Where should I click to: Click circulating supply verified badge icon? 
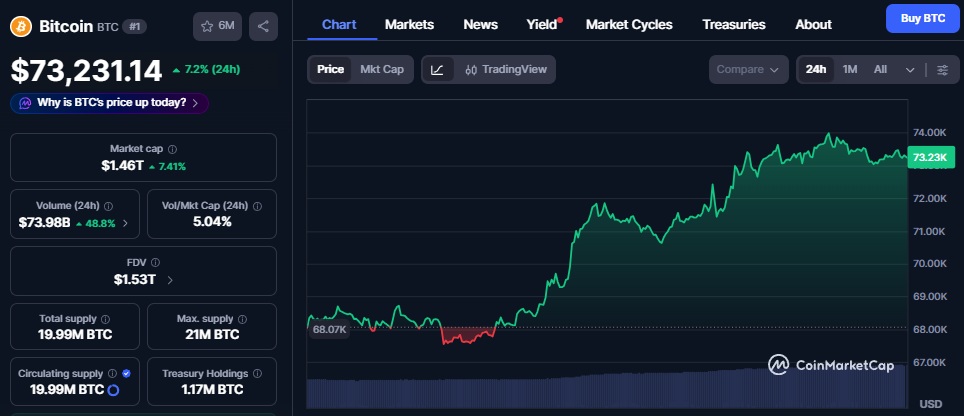click(125, 373)
